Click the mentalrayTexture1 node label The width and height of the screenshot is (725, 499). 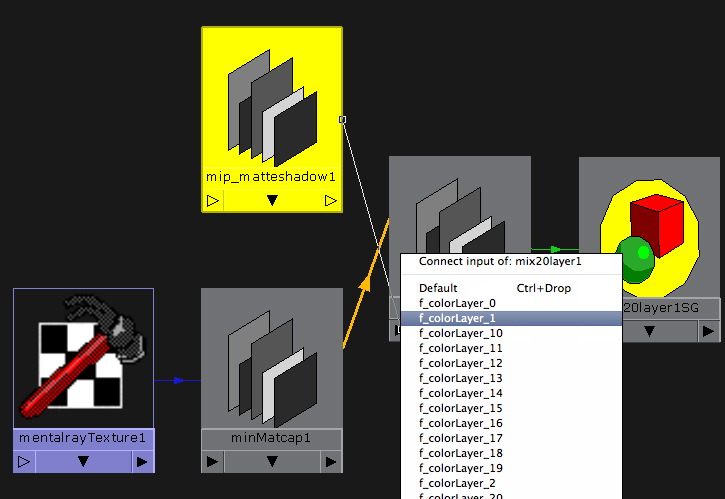pyautogui.click(x=83, y=437)
